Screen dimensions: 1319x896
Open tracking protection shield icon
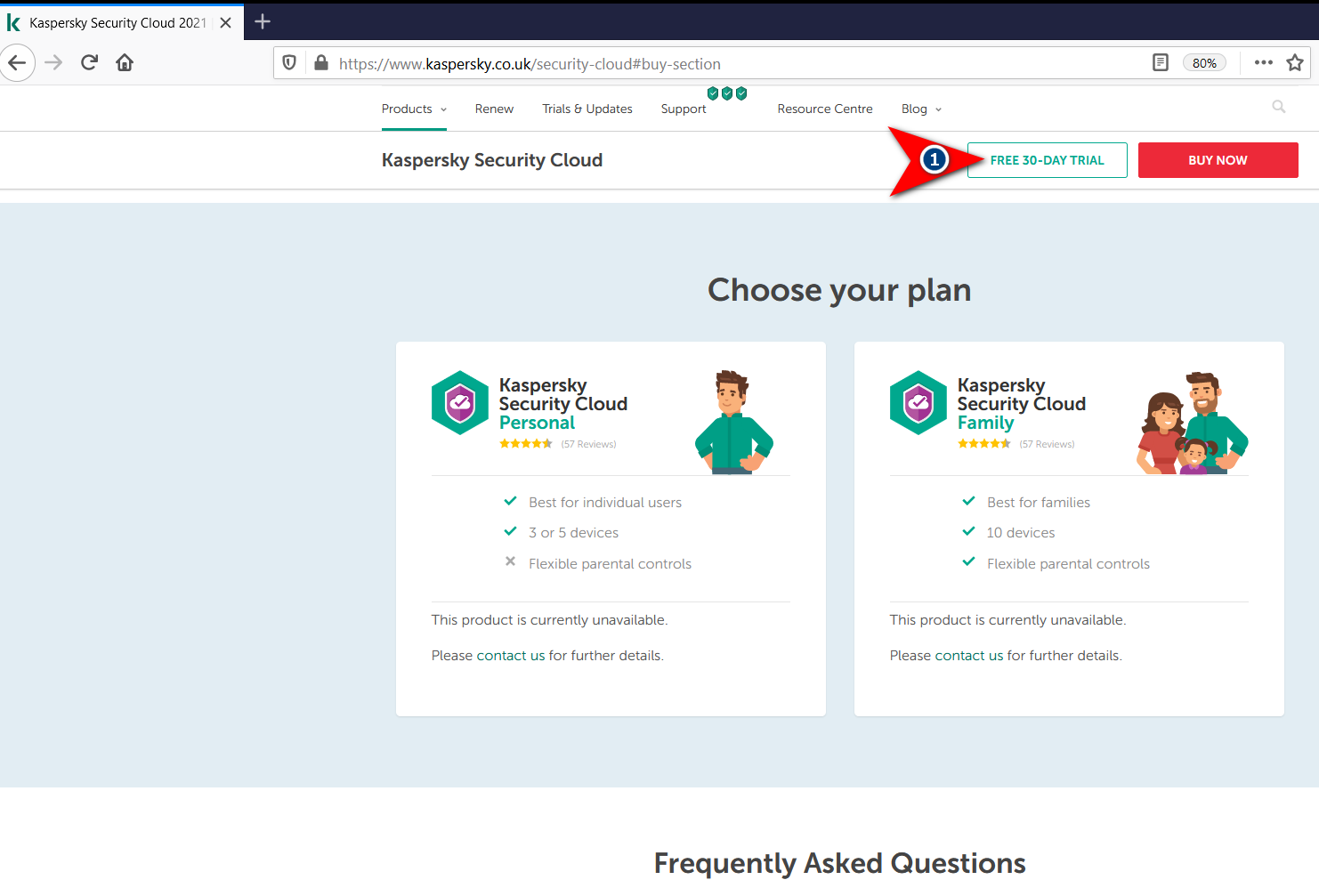pyautogui.click(x=289, y=63)
